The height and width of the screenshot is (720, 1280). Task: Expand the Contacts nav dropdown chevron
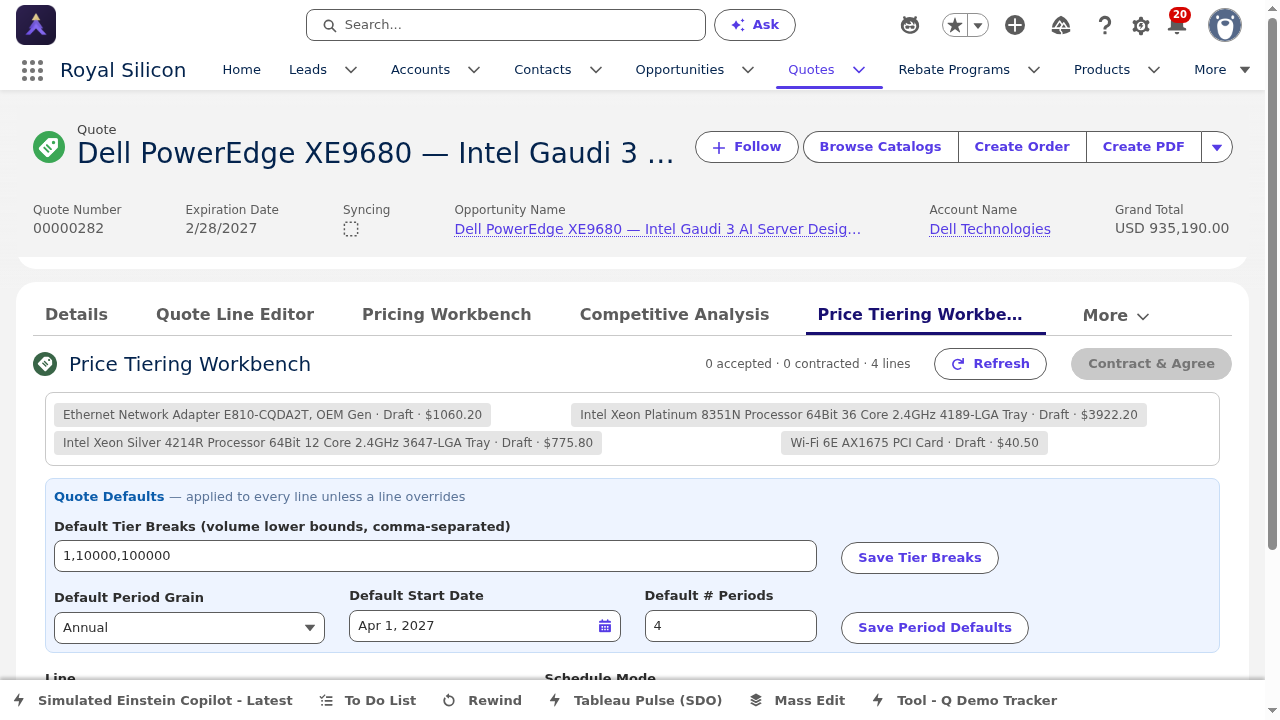(596, 70)
